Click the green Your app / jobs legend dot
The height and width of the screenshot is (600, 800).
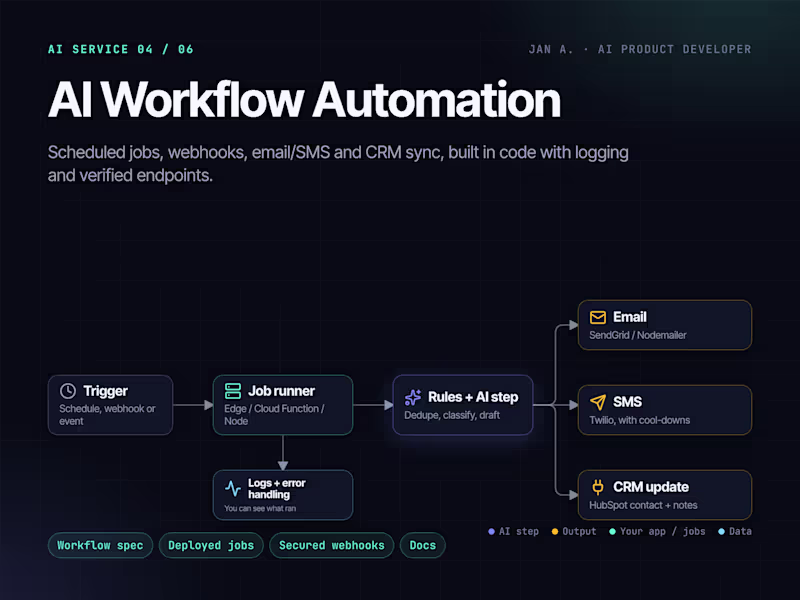[x=612, y=532]
